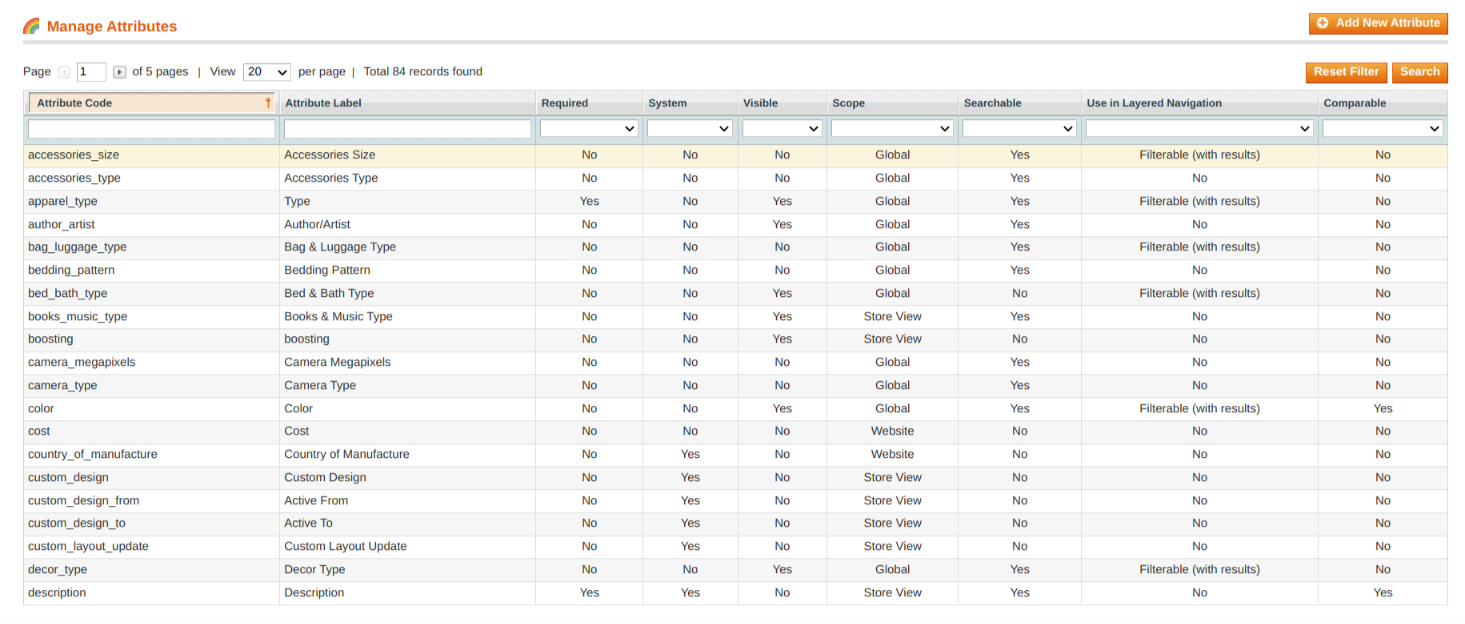Sort by Attribute Label column header
This screenshot has height=624, width=1465.
click(x=323, y=103)
